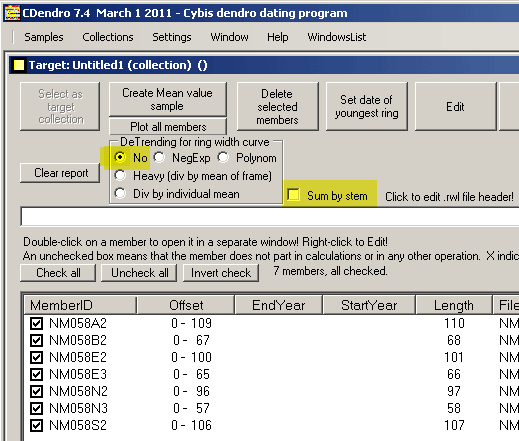Click Set date of youngest ring
The height and width of the screenshot is (441, 519).
tap(366, 107)
